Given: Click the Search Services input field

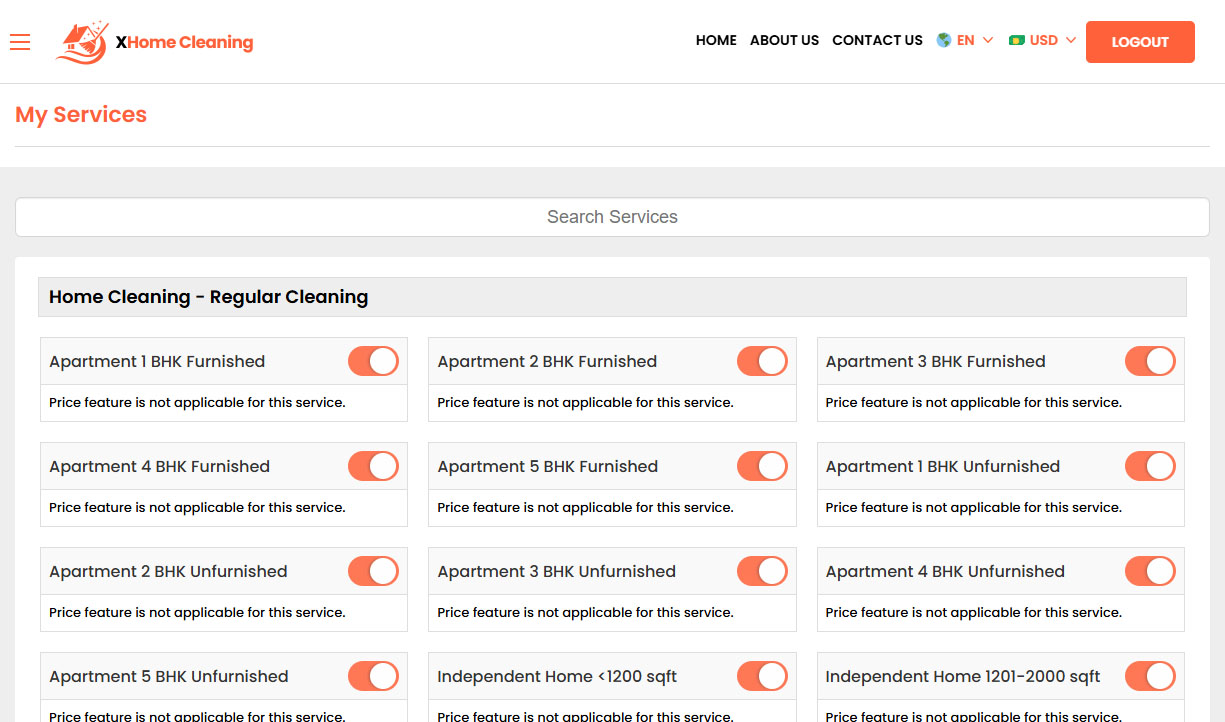Looking at the screenshot, I should [x=612, y=216].
